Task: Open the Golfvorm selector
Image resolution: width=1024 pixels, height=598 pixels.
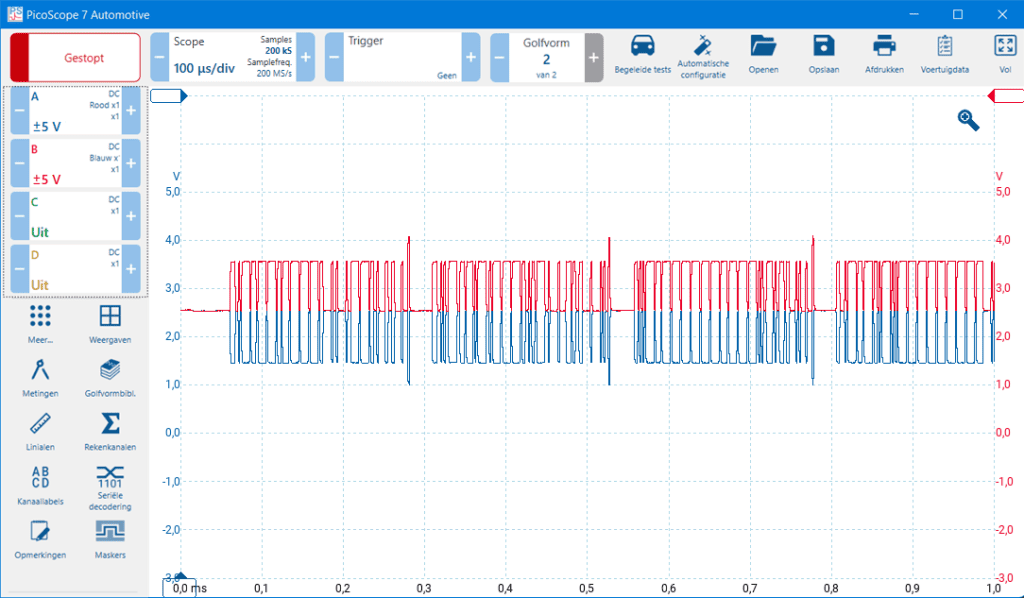Action: click(x=545, y=57)
